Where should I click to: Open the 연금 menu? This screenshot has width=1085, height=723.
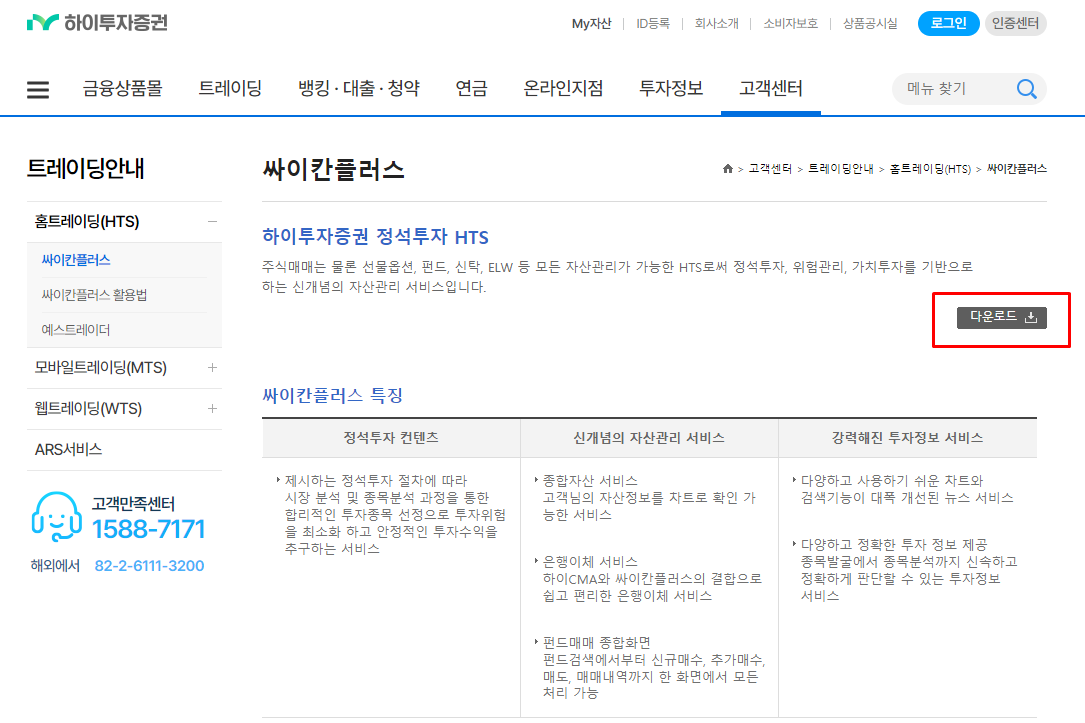[x=471, y=89]
